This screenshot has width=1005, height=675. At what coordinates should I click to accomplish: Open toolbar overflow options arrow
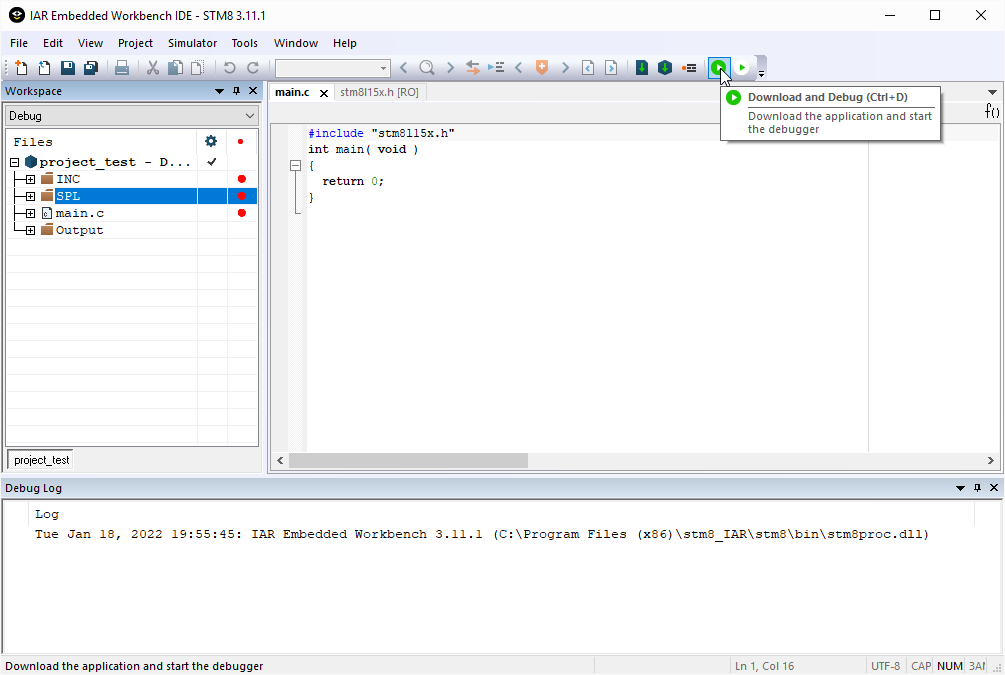[761, 74]
